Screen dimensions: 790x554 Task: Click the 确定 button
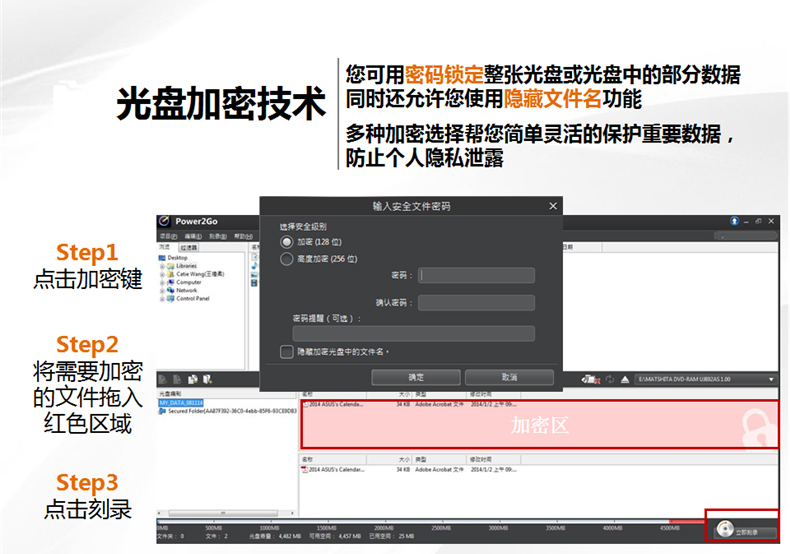tap(415, 377)
